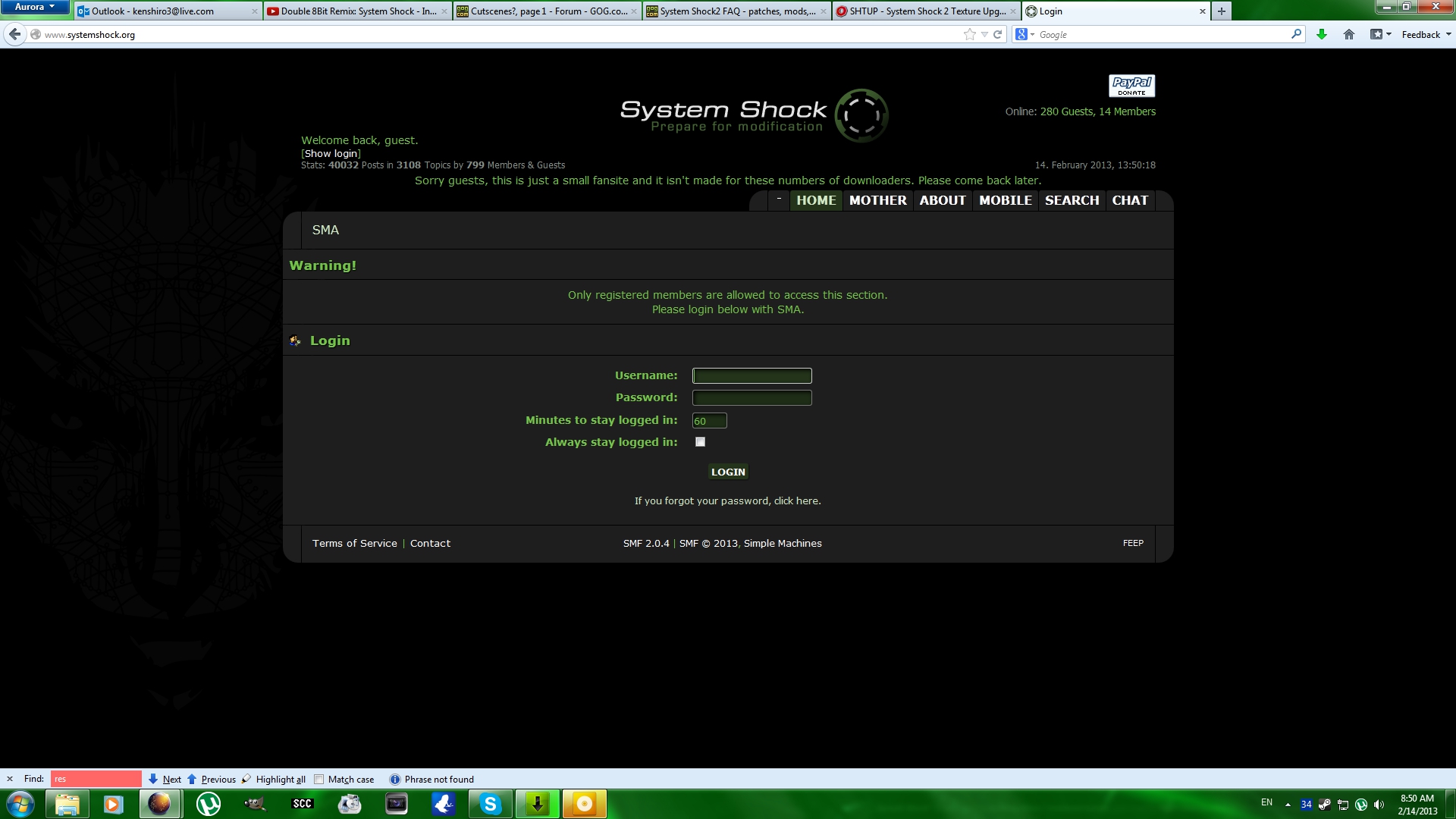Viewport: 1456px width, 819px height.
Task: Click the Aurora browser taskbar icon
Action: (159, 804)
